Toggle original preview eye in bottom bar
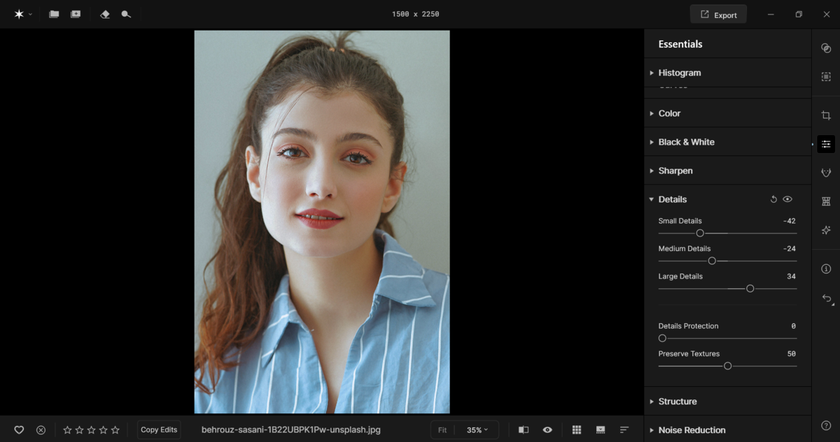The width and height of the screenshot is (840, 442). 547,430
